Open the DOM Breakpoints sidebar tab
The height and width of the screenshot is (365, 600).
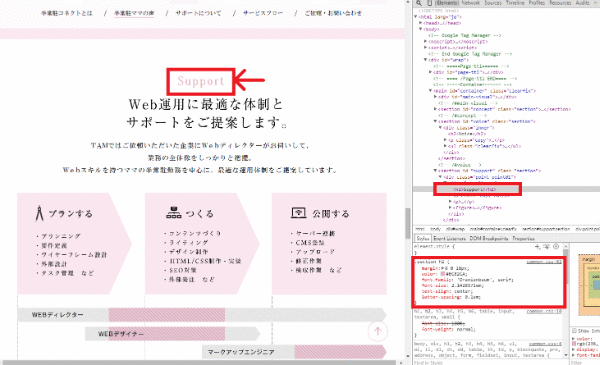click(x=489, y=238)
